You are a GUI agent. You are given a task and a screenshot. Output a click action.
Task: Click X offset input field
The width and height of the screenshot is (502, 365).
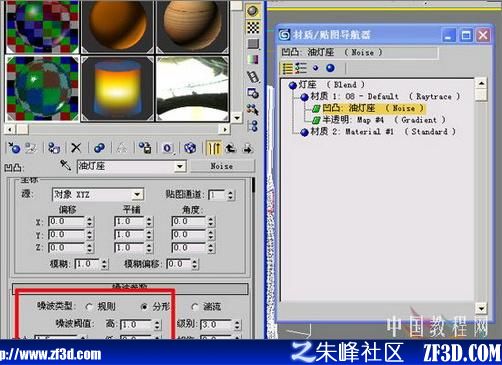click(67, 221)
